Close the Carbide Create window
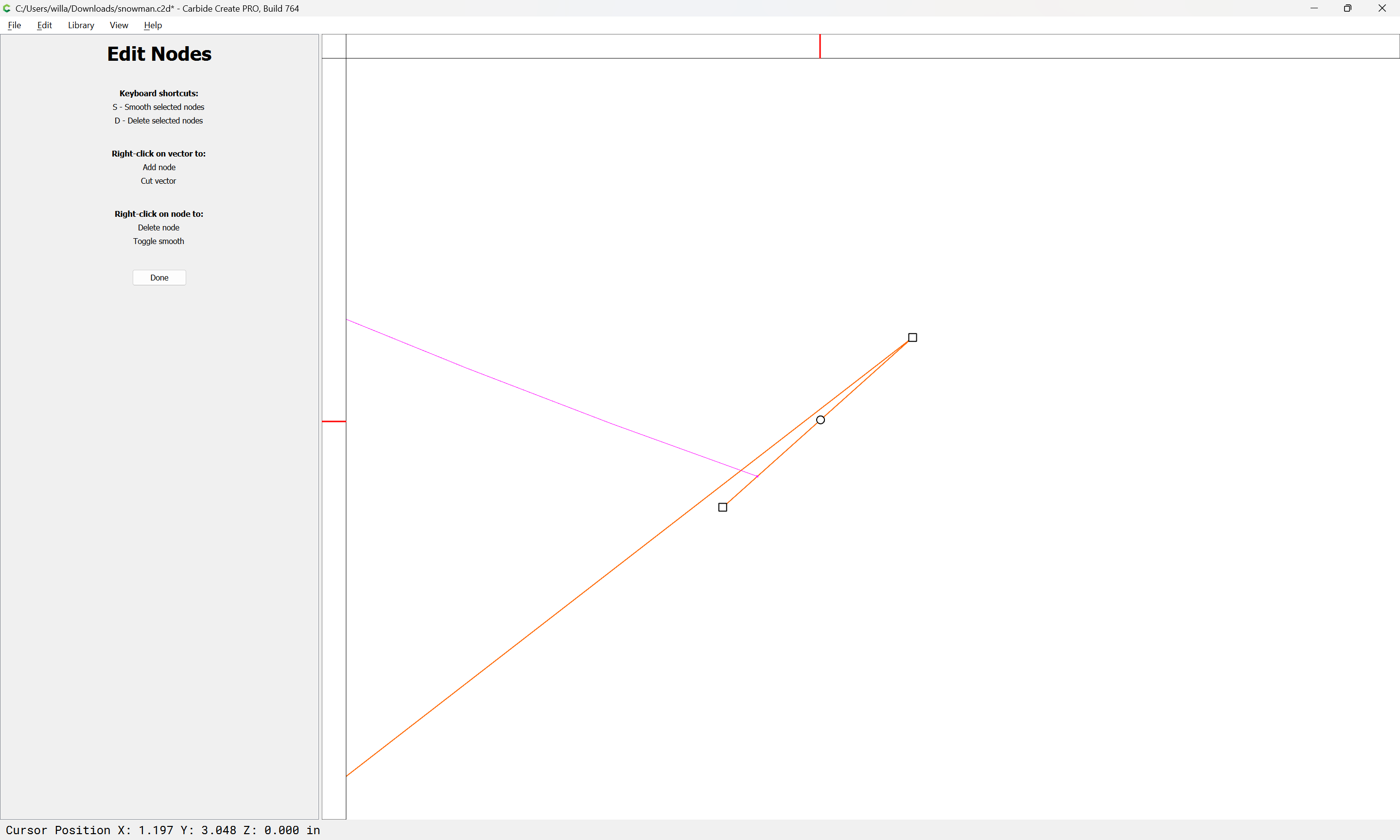This screenshot has height=840, width=1400. coord(1382,8)
